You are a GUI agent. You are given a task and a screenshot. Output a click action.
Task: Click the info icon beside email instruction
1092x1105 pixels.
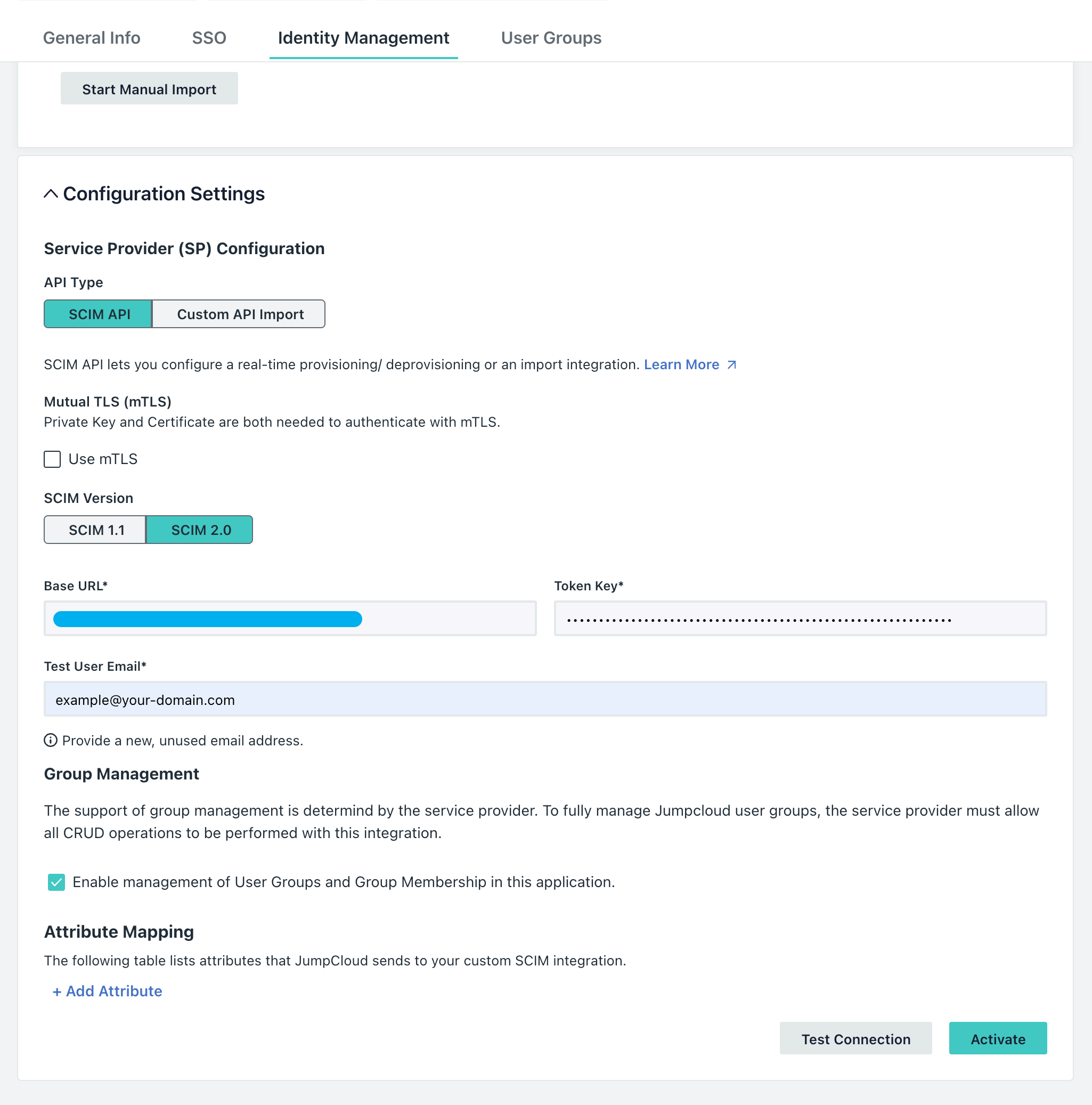click(x=50, y=741)
